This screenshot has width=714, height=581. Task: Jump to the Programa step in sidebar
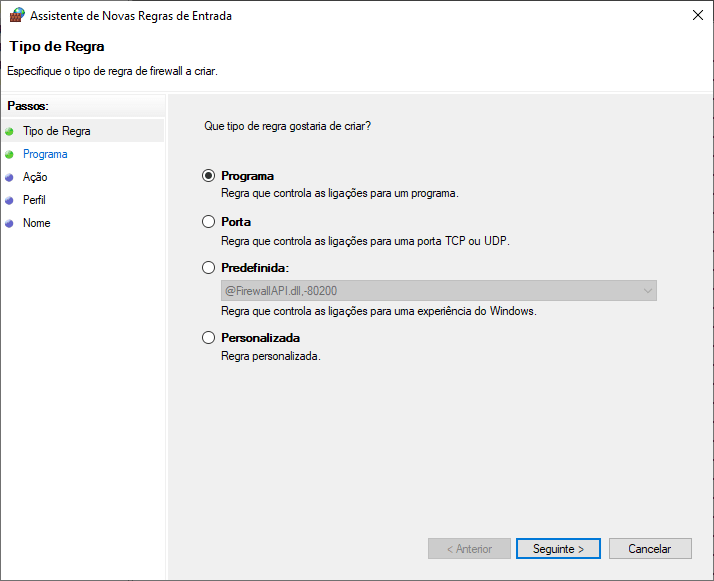point(45,154)
